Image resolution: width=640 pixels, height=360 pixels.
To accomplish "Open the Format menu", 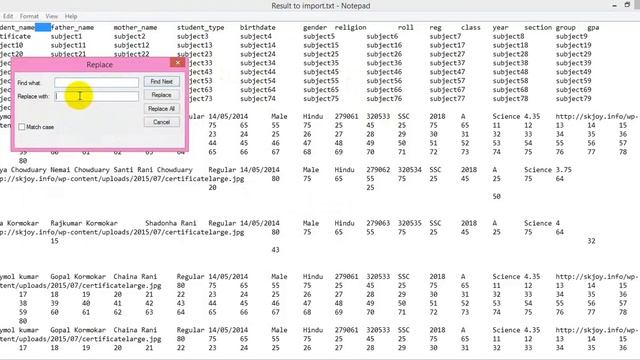I will pos(29,16).
